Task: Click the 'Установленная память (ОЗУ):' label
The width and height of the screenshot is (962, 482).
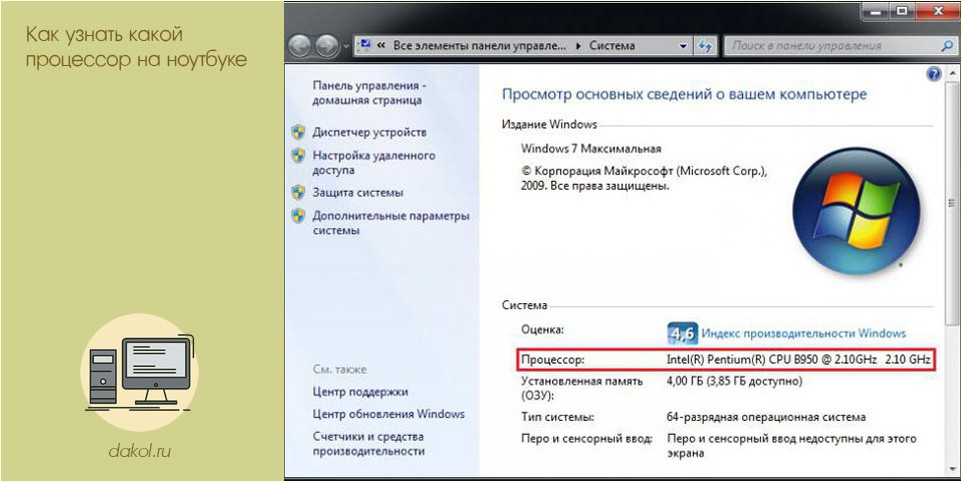Action: [x=582, y=388]
